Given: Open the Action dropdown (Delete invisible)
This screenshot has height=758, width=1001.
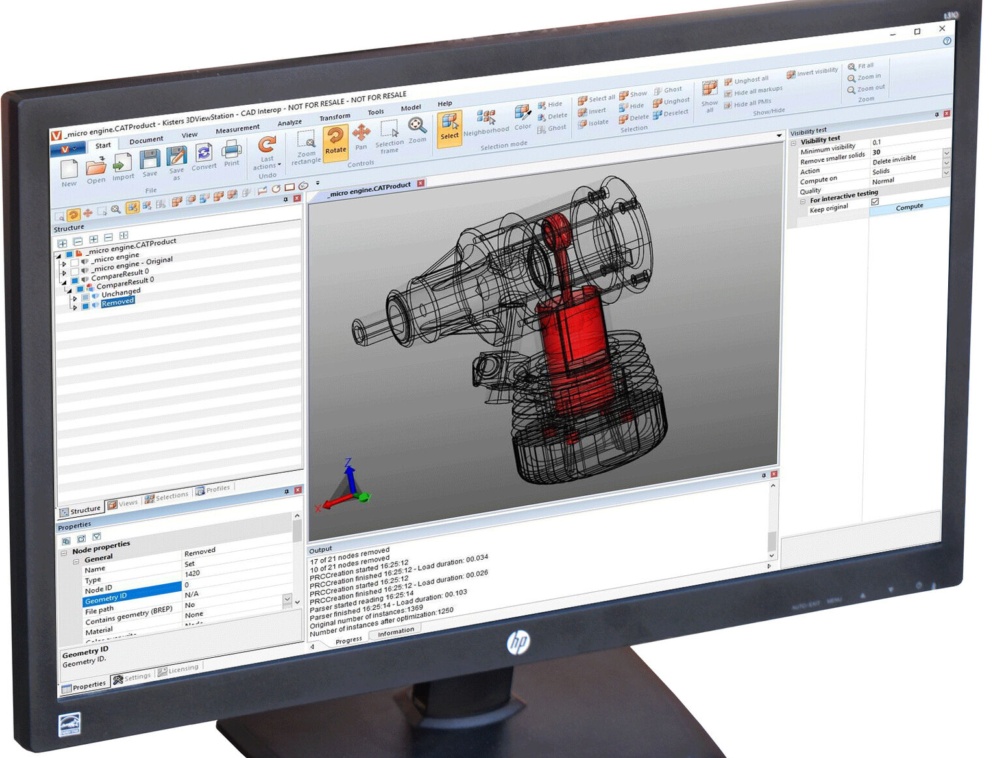Looking at the screenshot, I should (945, 153).
